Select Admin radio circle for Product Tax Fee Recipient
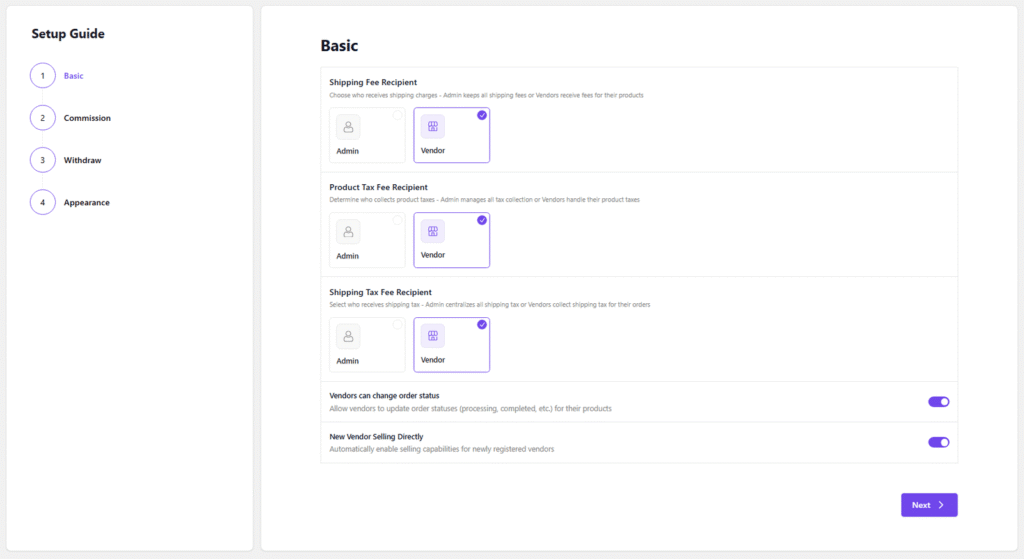The height and width of the screenshot is (559, 1024). click(x=397, y=220)
